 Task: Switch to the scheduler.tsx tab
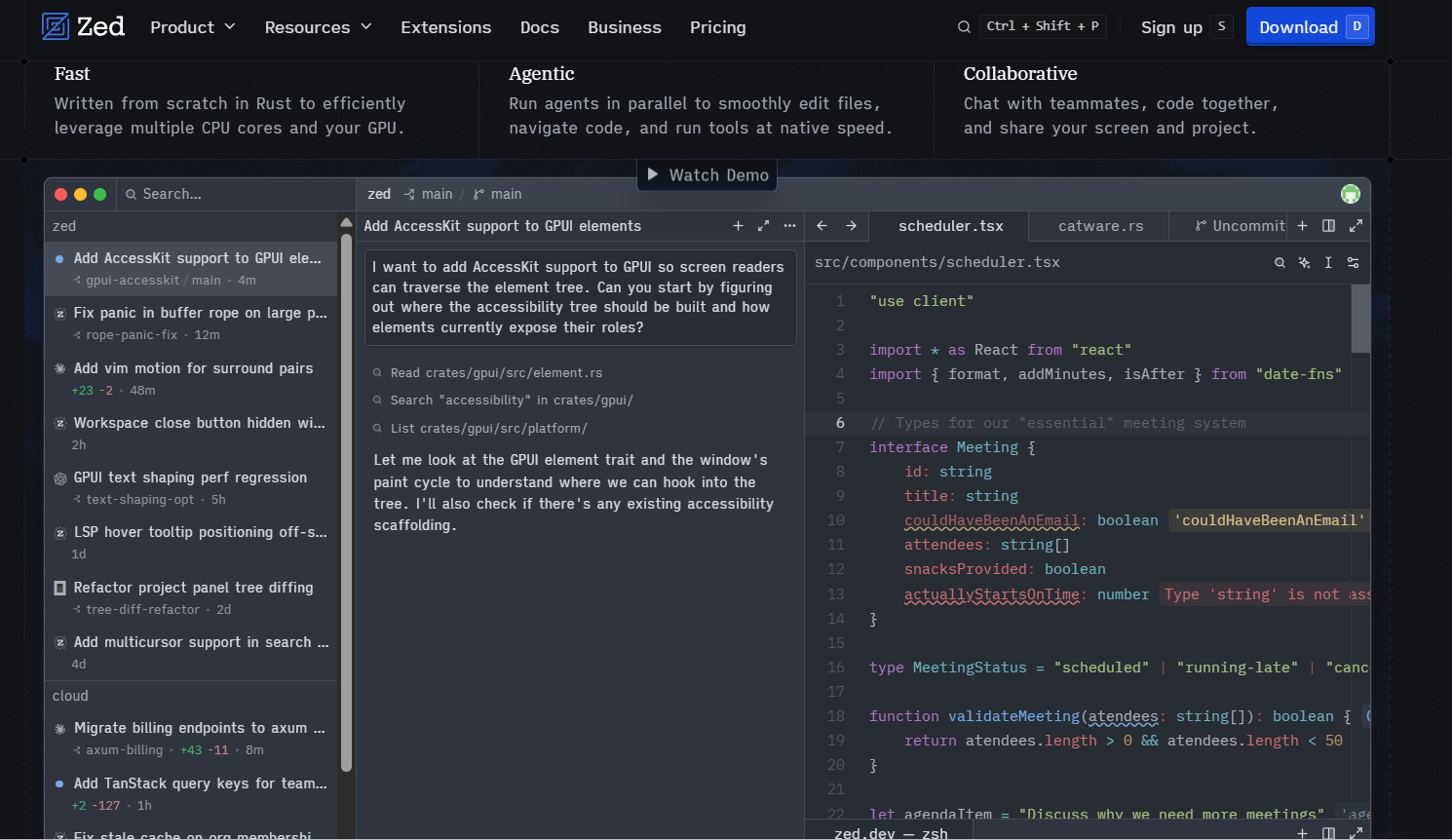pyautogui.click(x=950, y=226)
